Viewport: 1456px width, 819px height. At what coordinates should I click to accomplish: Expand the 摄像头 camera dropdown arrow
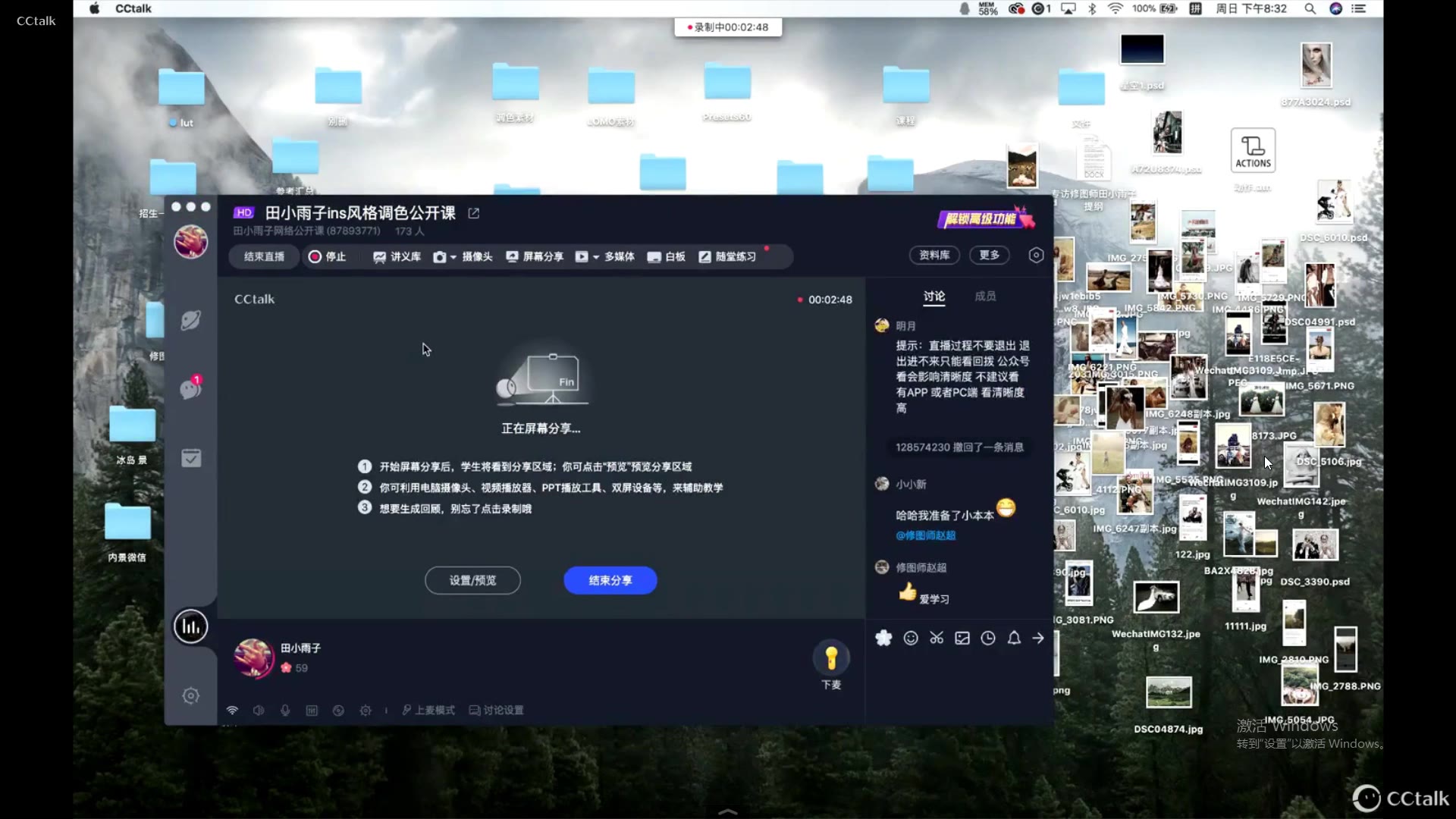click(453, 257)
